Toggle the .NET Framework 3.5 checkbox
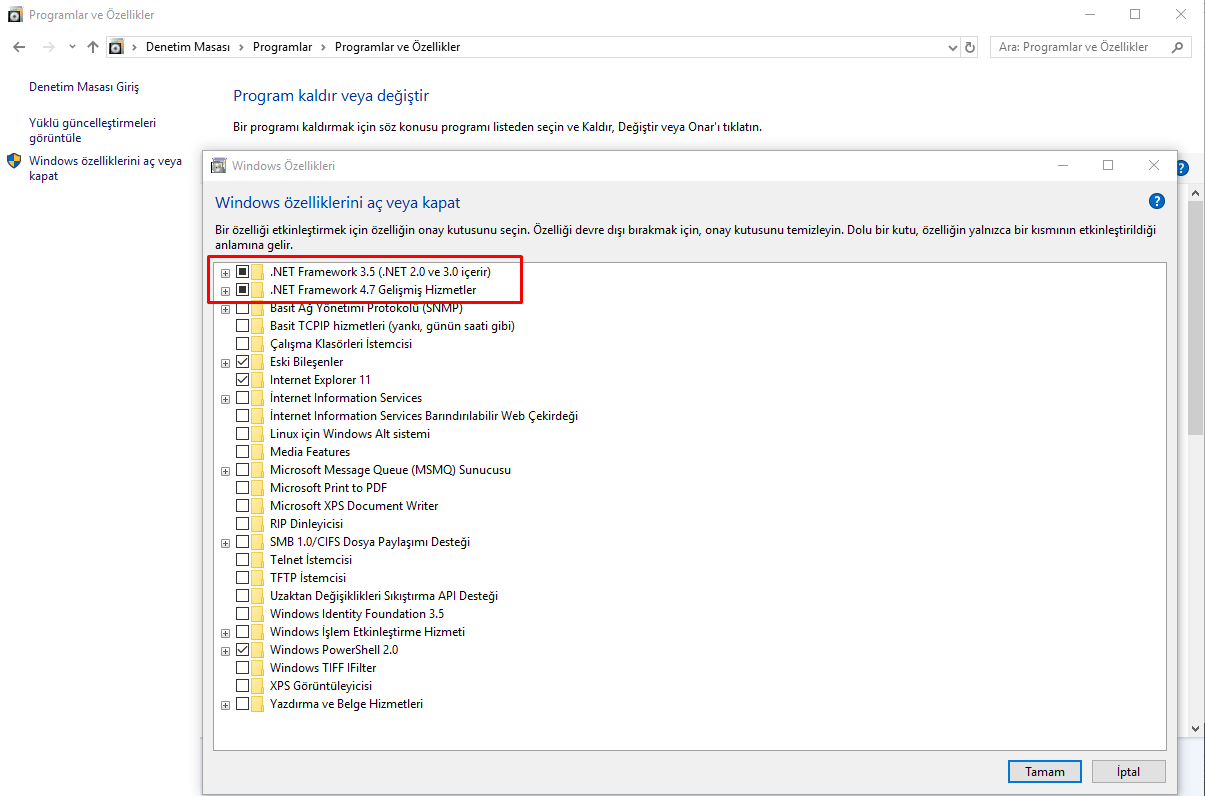This screenshot has height=796, width=1205. [242, 272]
